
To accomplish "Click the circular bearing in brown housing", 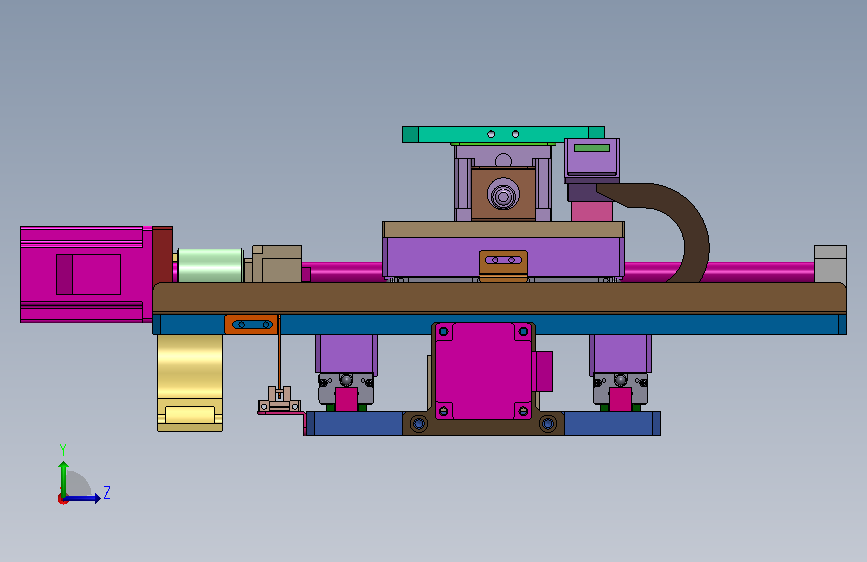I will [503, 195].
